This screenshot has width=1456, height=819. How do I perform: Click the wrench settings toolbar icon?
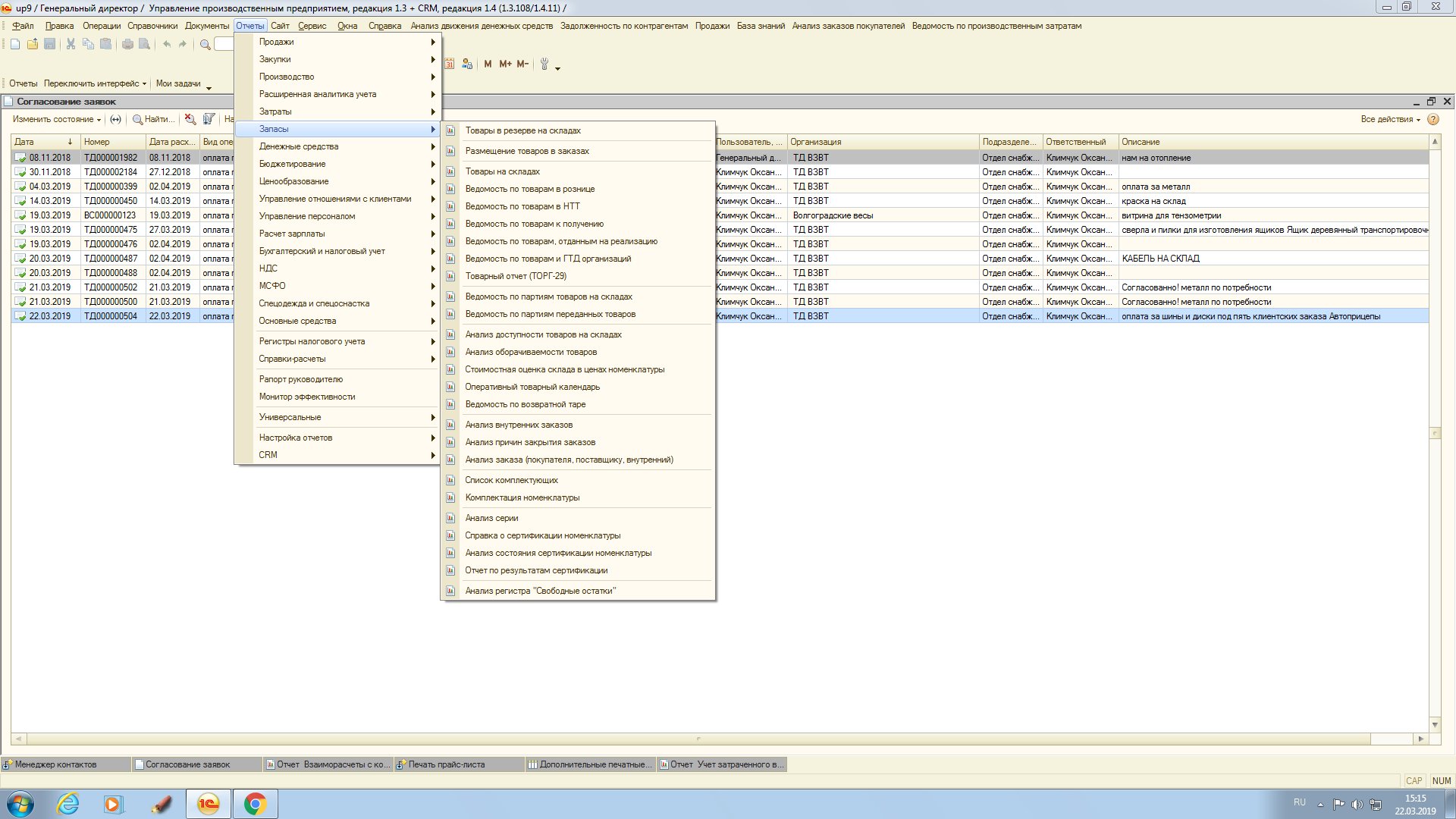544,64
